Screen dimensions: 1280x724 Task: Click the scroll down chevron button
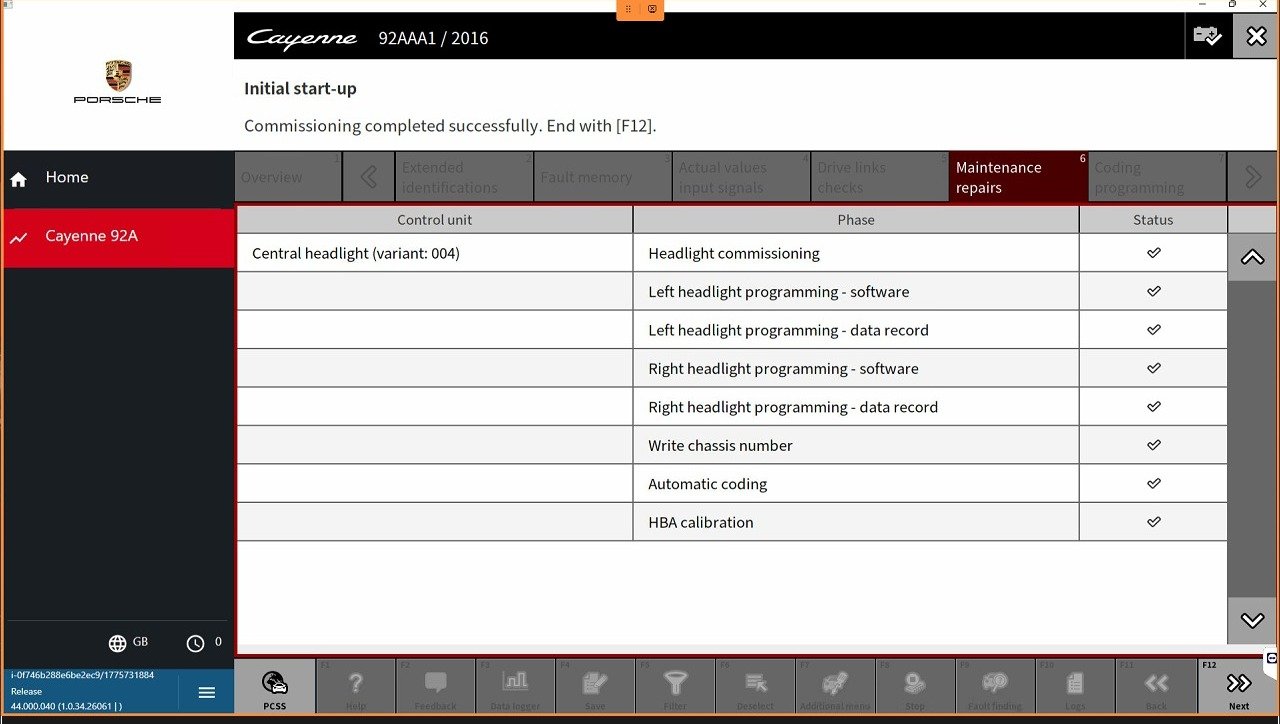(1252, 620)
